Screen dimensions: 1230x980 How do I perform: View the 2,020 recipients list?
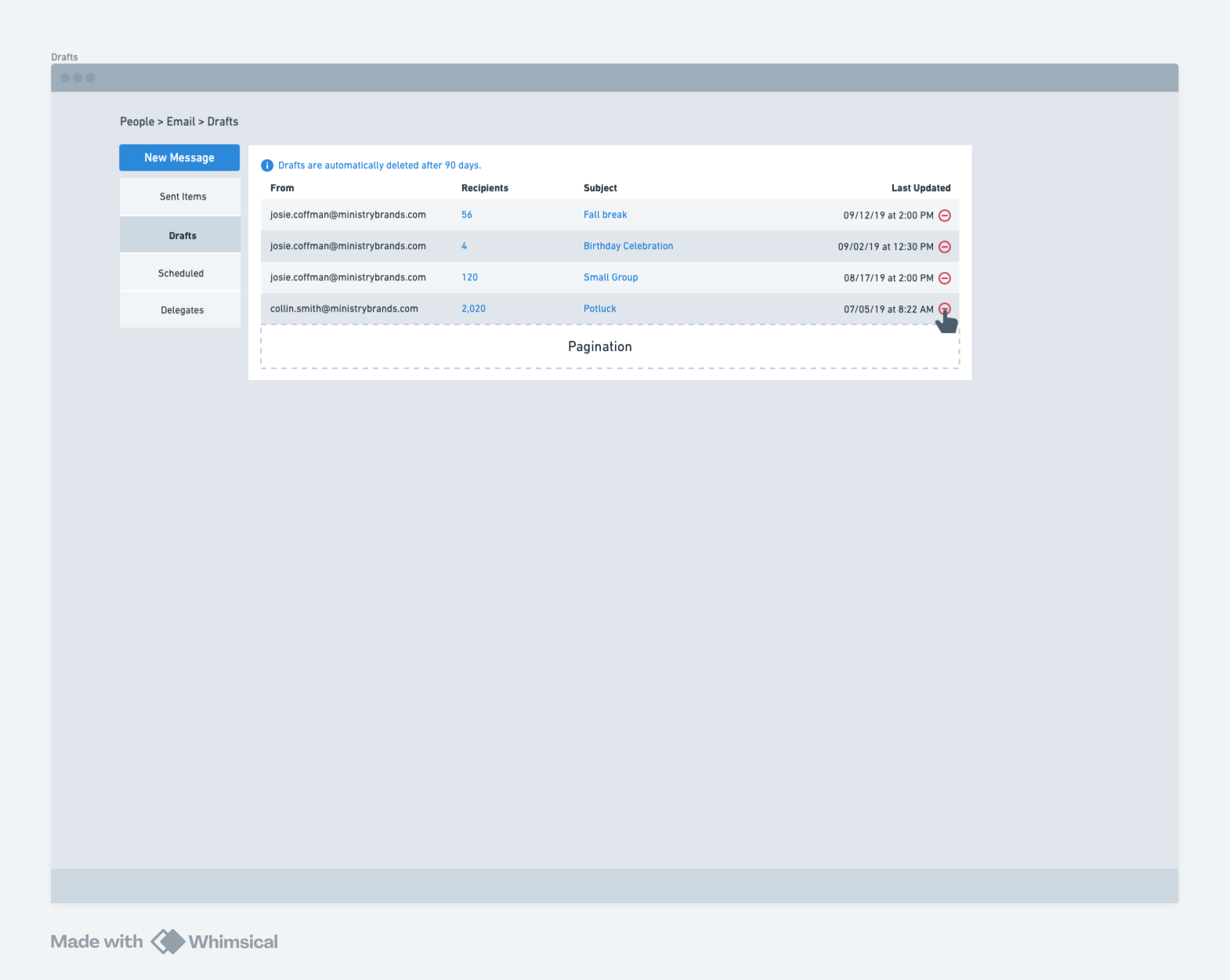click(x=473, y=309)
